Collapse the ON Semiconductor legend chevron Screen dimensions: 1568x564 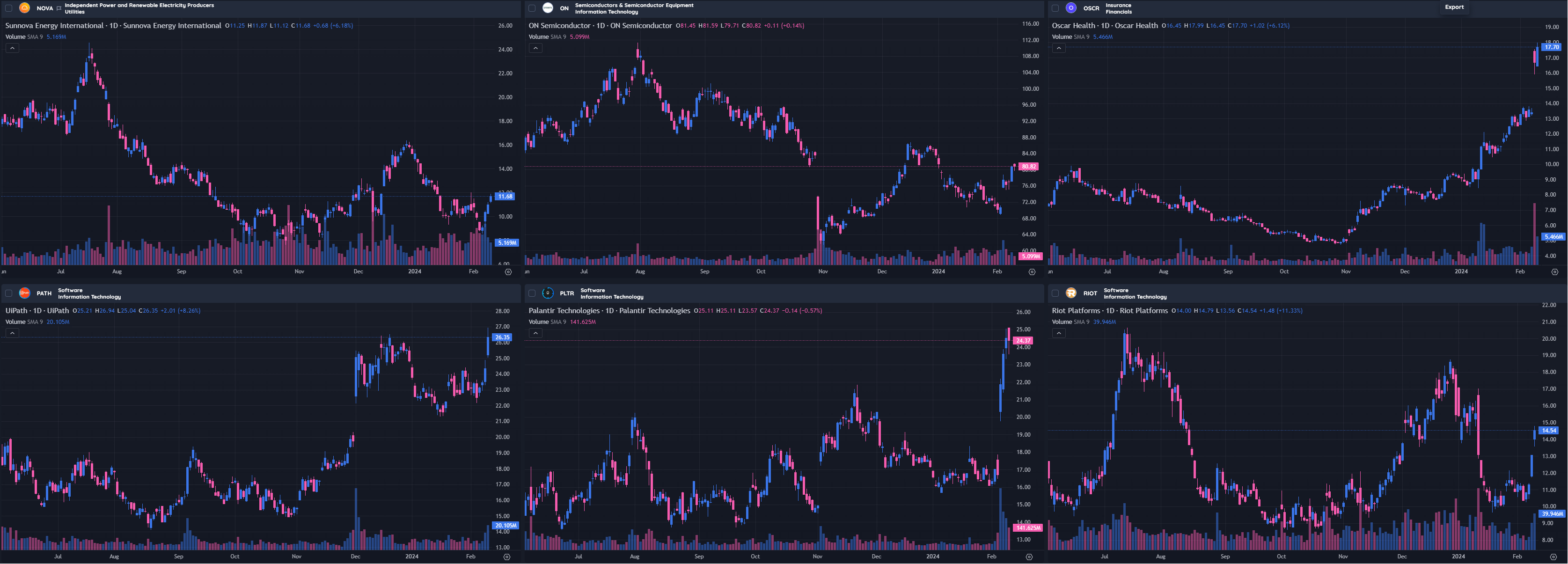(535, 48)
